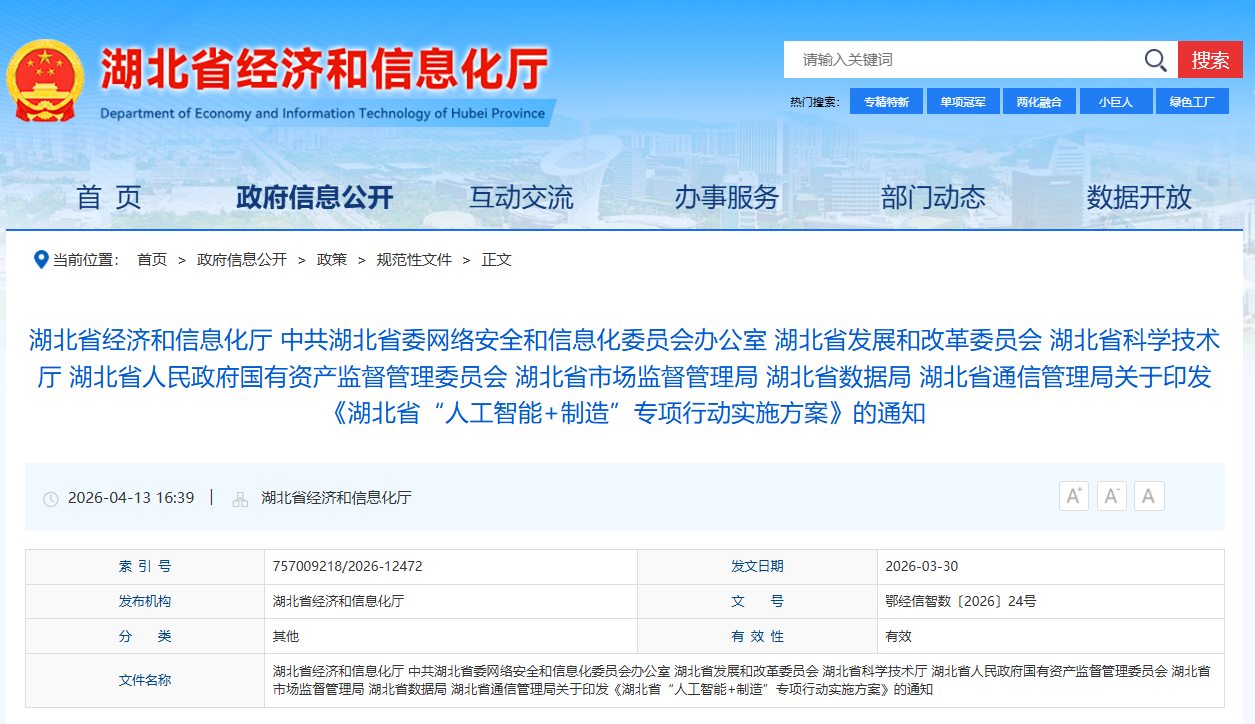Open the 政府信息公开 menu
The image size is (1255, 724).
point(315,197)
